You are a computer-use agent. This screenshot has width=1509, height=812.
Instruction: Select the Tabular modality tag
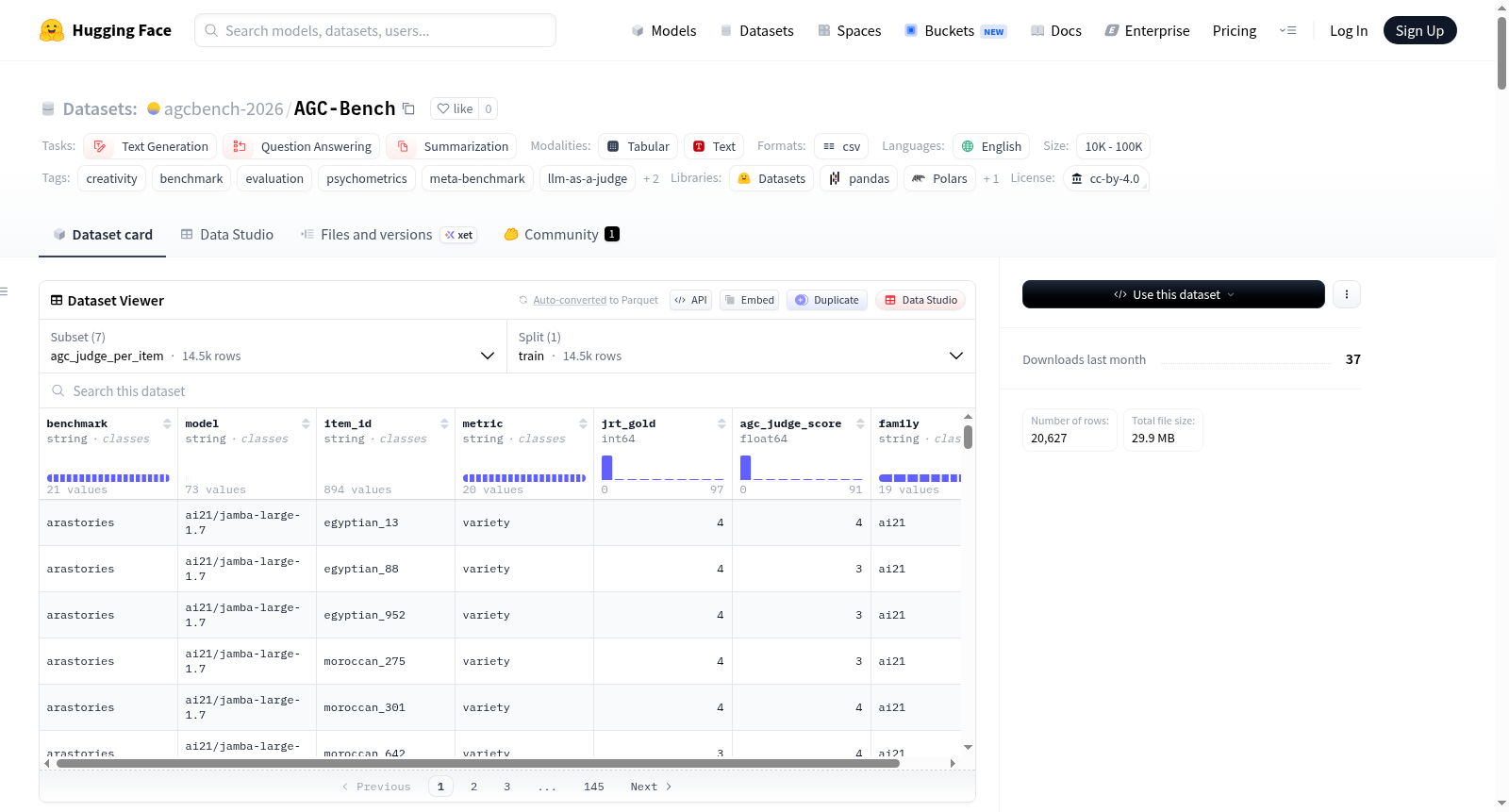638,146
